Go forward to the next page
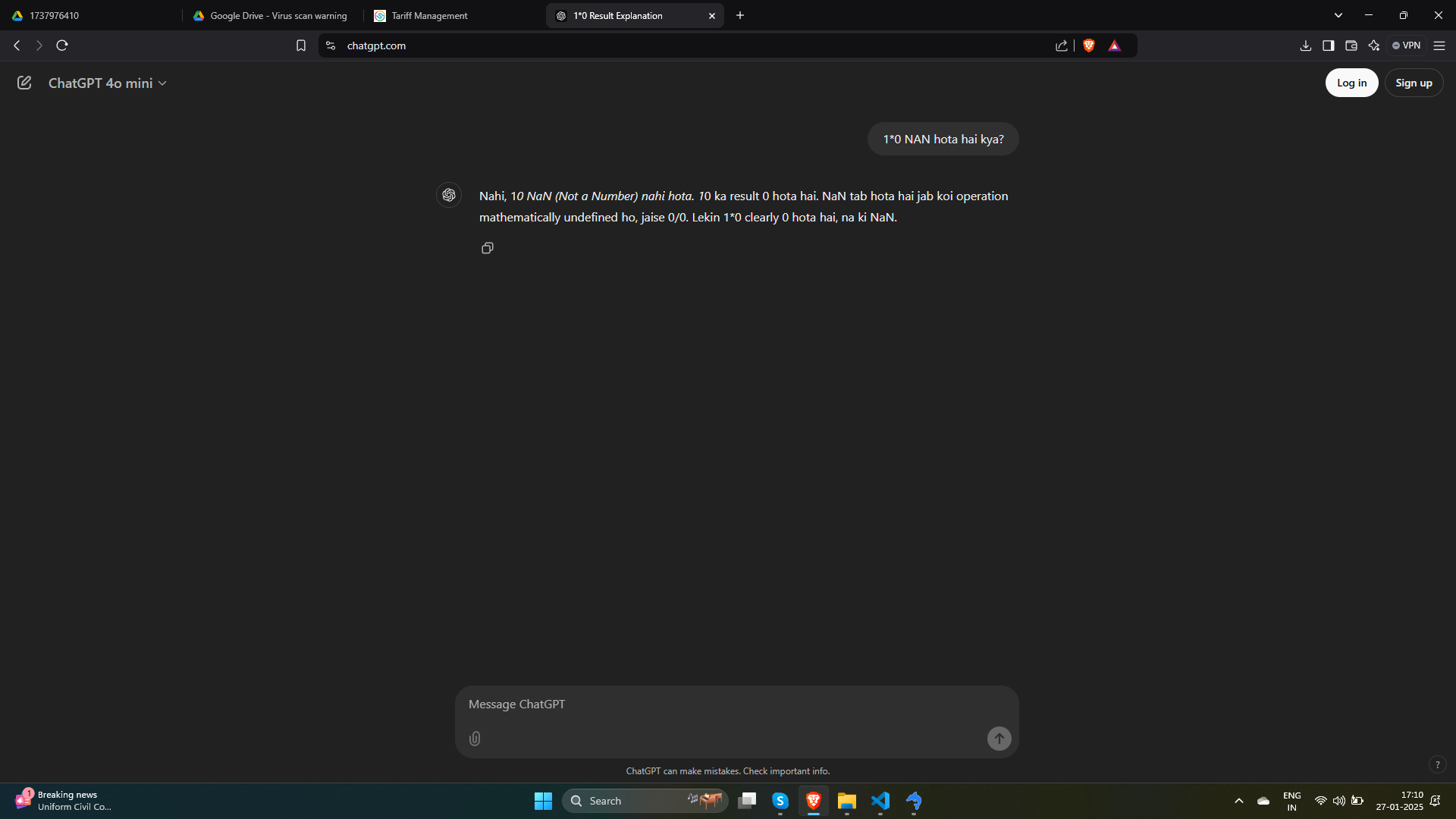Image resolution: width=1456 pixels, height=819 pixels. click(x=39, y=45)
